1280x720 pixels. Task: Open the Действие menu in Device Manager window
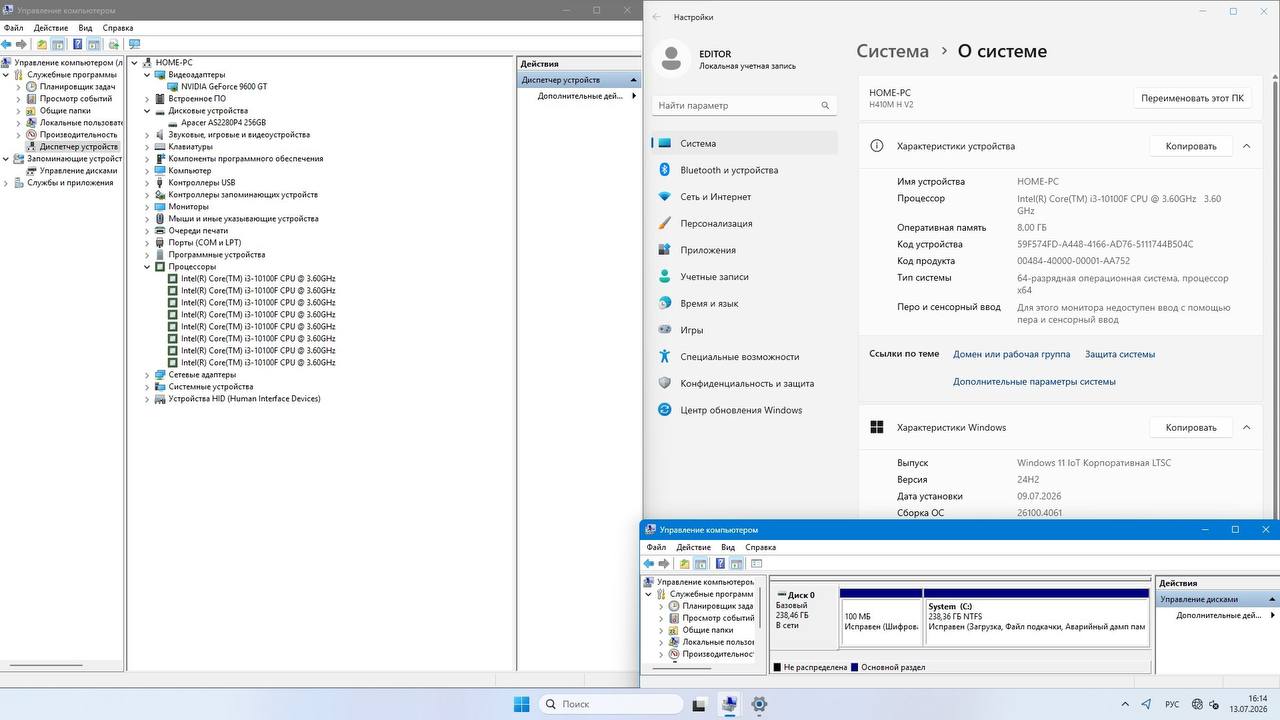(x=50, y=28)
